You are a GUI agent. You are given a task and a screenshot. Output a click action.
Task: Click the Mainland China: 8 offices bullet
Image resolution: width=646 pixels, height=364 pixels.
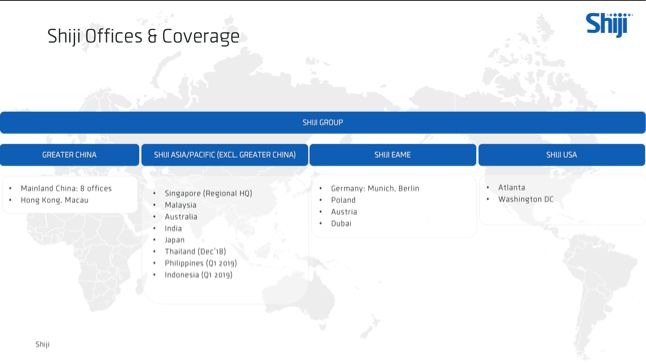click(66, 188)
